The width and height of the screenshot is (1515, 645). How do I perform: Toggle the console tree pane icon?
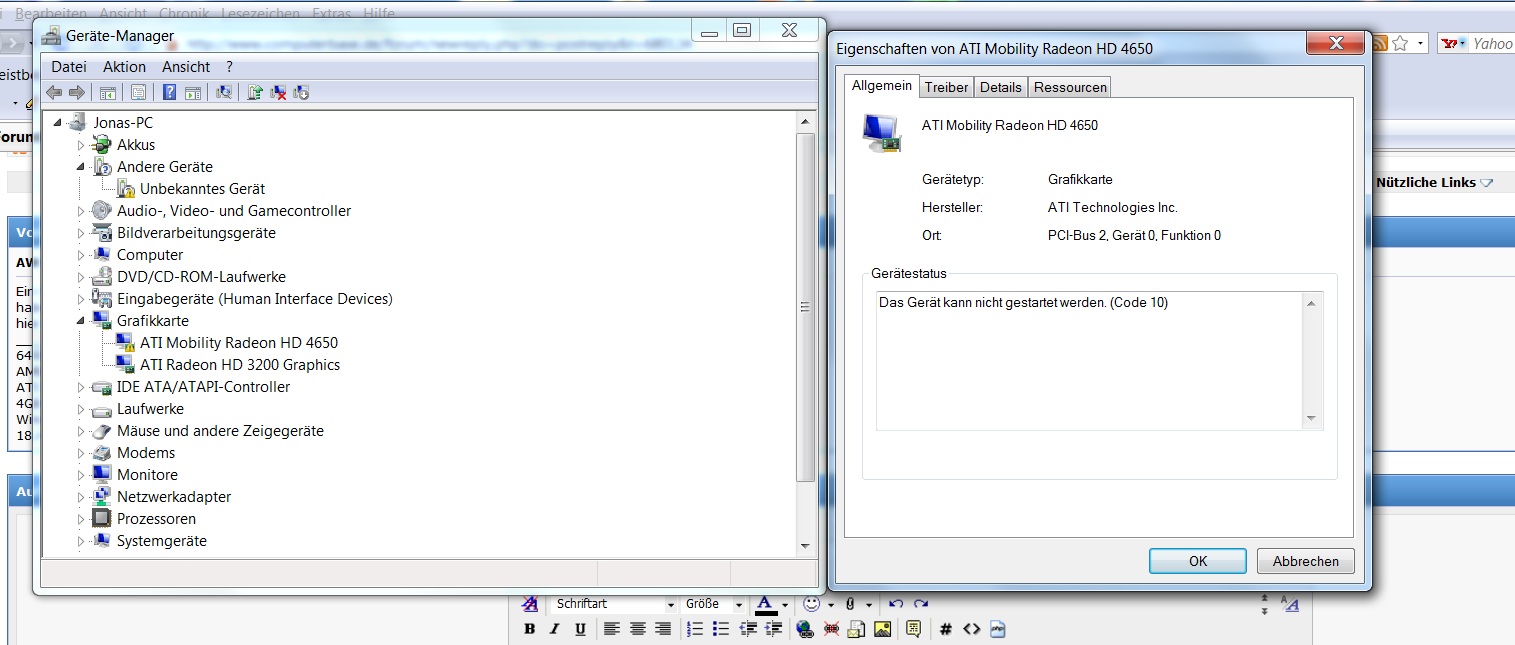coord(108,93)
